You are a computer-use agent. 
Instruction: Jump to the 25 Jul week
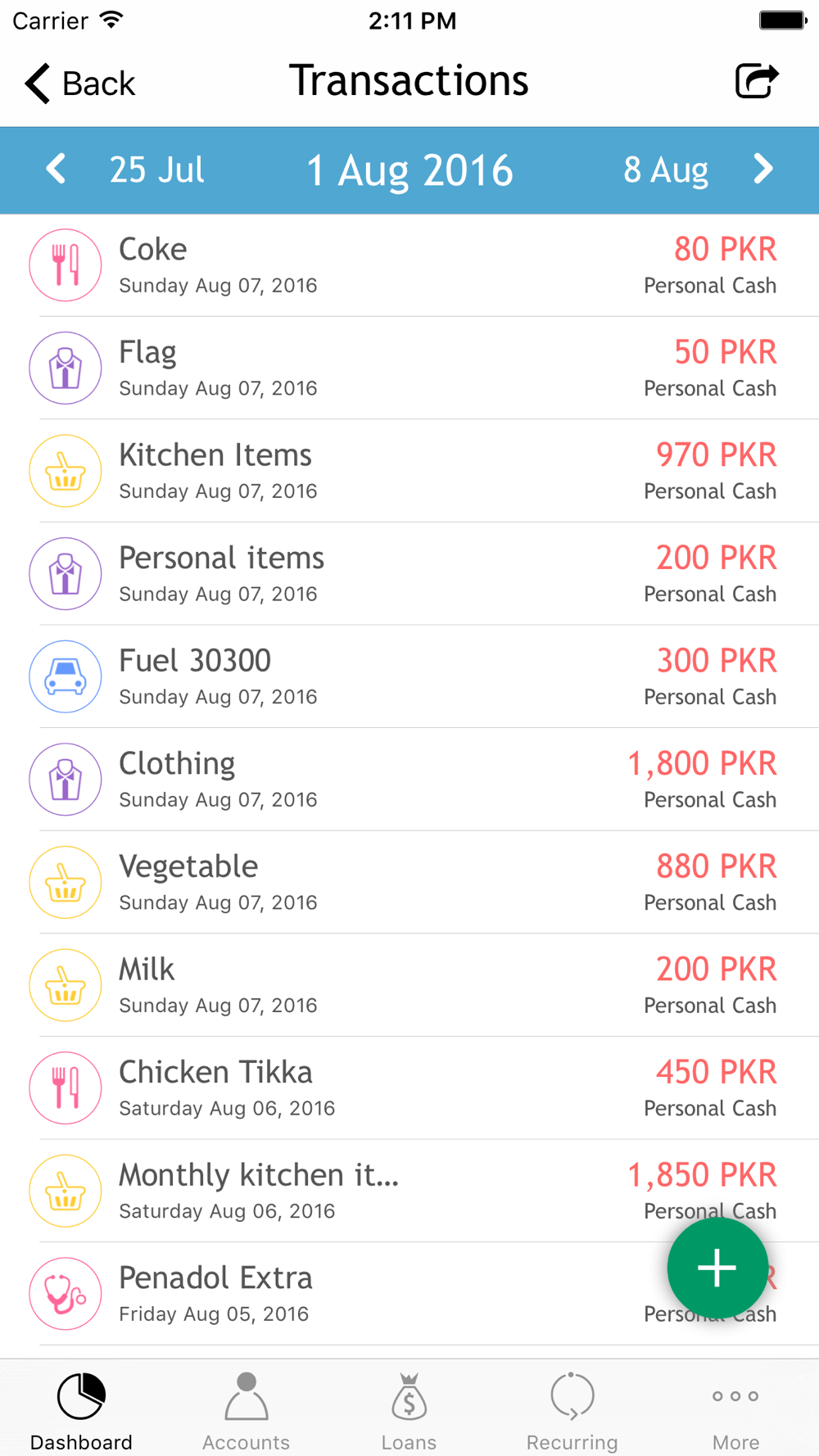[156, 170]
